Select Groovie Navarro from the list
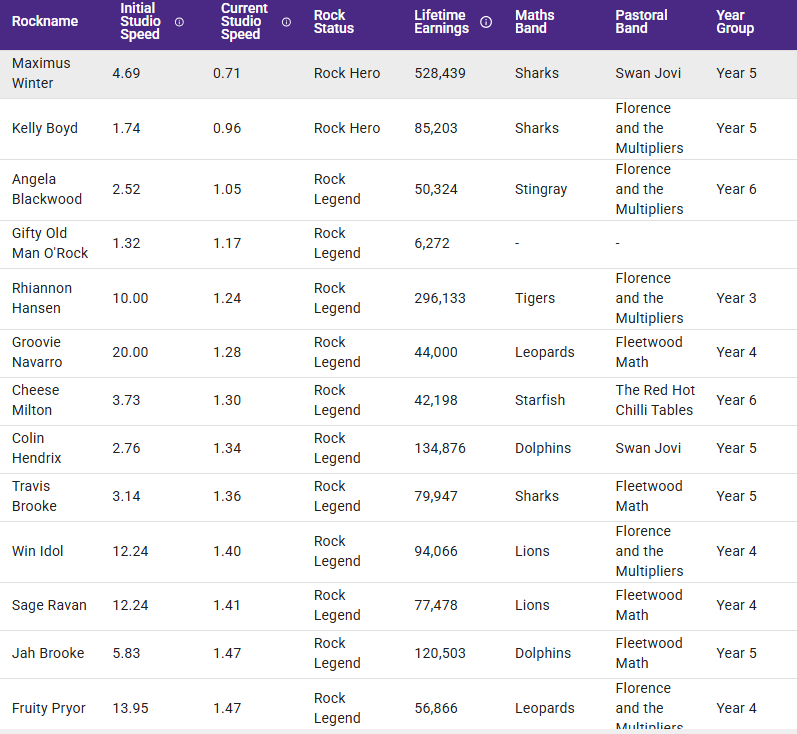Screen dimensions: 797x734 tap(37, 352)
